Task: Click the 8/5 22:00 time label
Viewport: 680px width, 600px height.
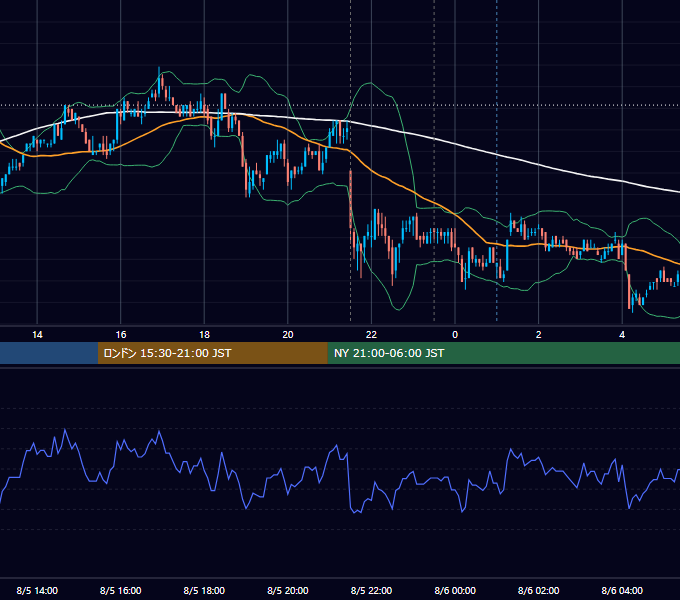Action: tap(371, 590)
